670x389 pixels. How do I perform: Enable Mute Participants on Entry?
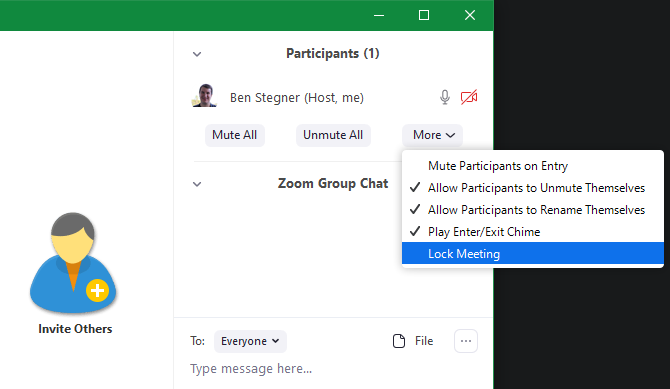pos(532,166)
